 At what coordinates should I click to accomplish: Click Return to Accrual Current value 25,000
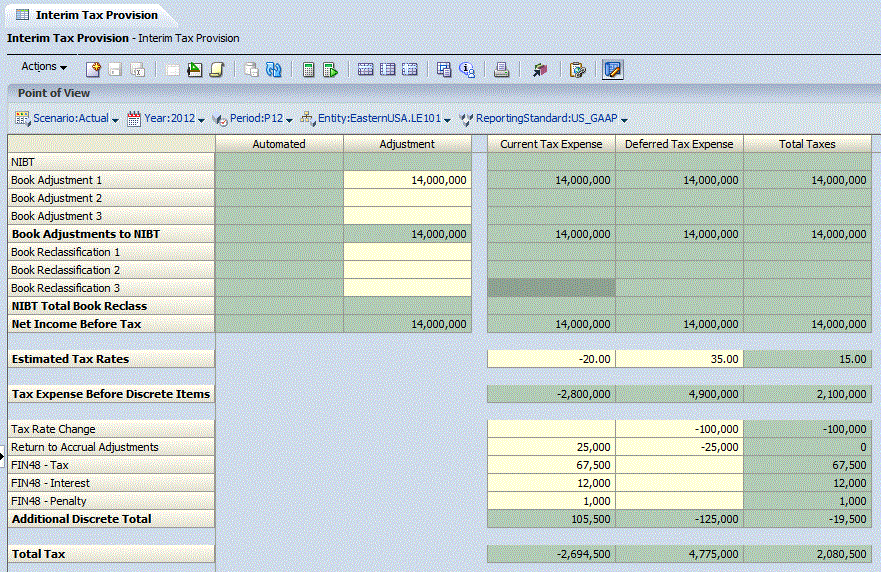point(551,447)
